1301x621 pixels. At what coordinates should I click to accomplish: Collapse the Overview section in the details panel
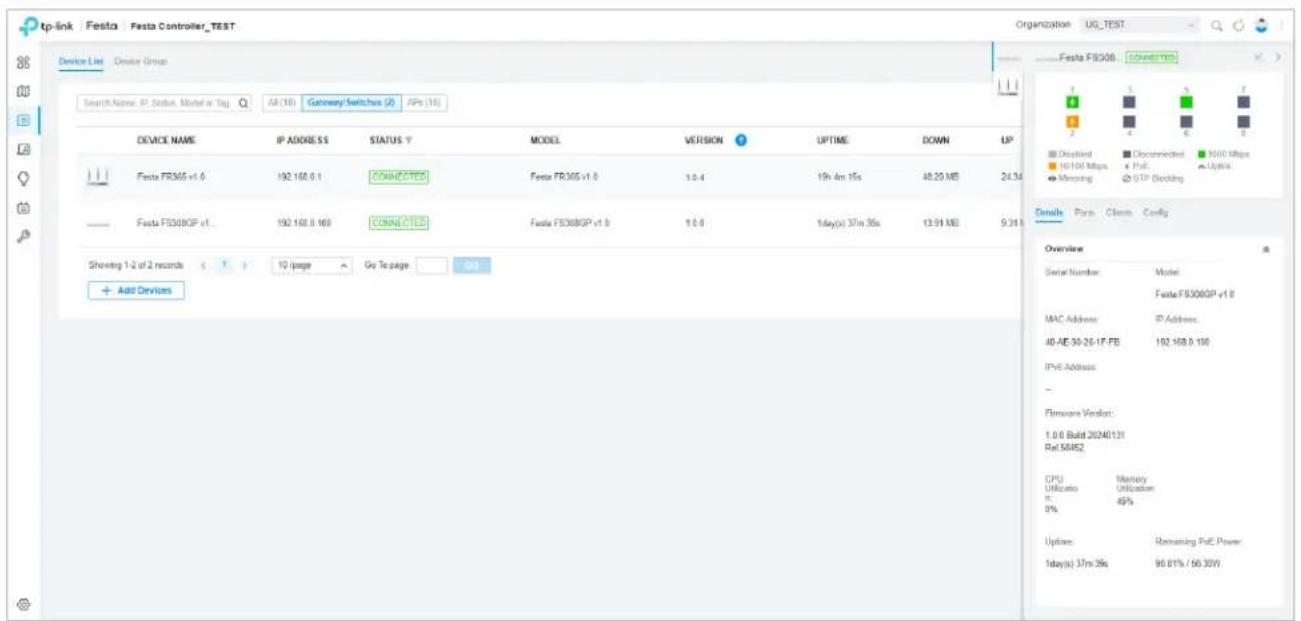pos(1267,247)
